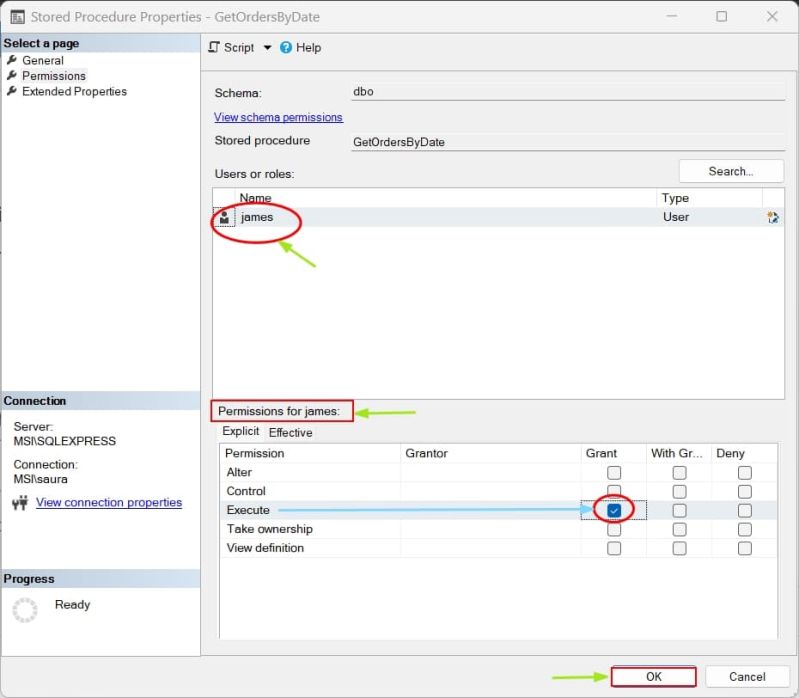Click the MSI\SQLEXPRESS server name text
The image size is (799, 698).
click(x=65, y=441)
